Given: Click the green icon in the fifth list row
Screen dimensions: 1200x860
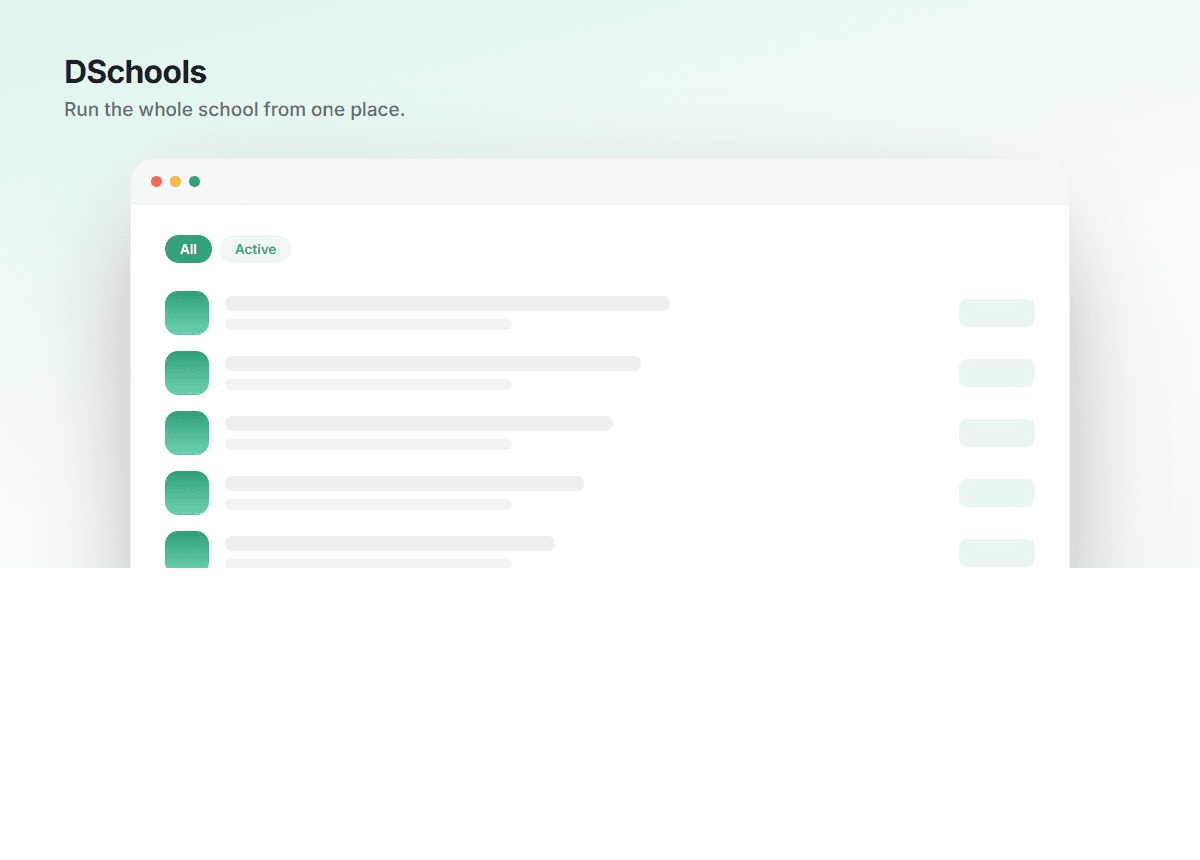Looking at the screenshot, I should 187,550.
